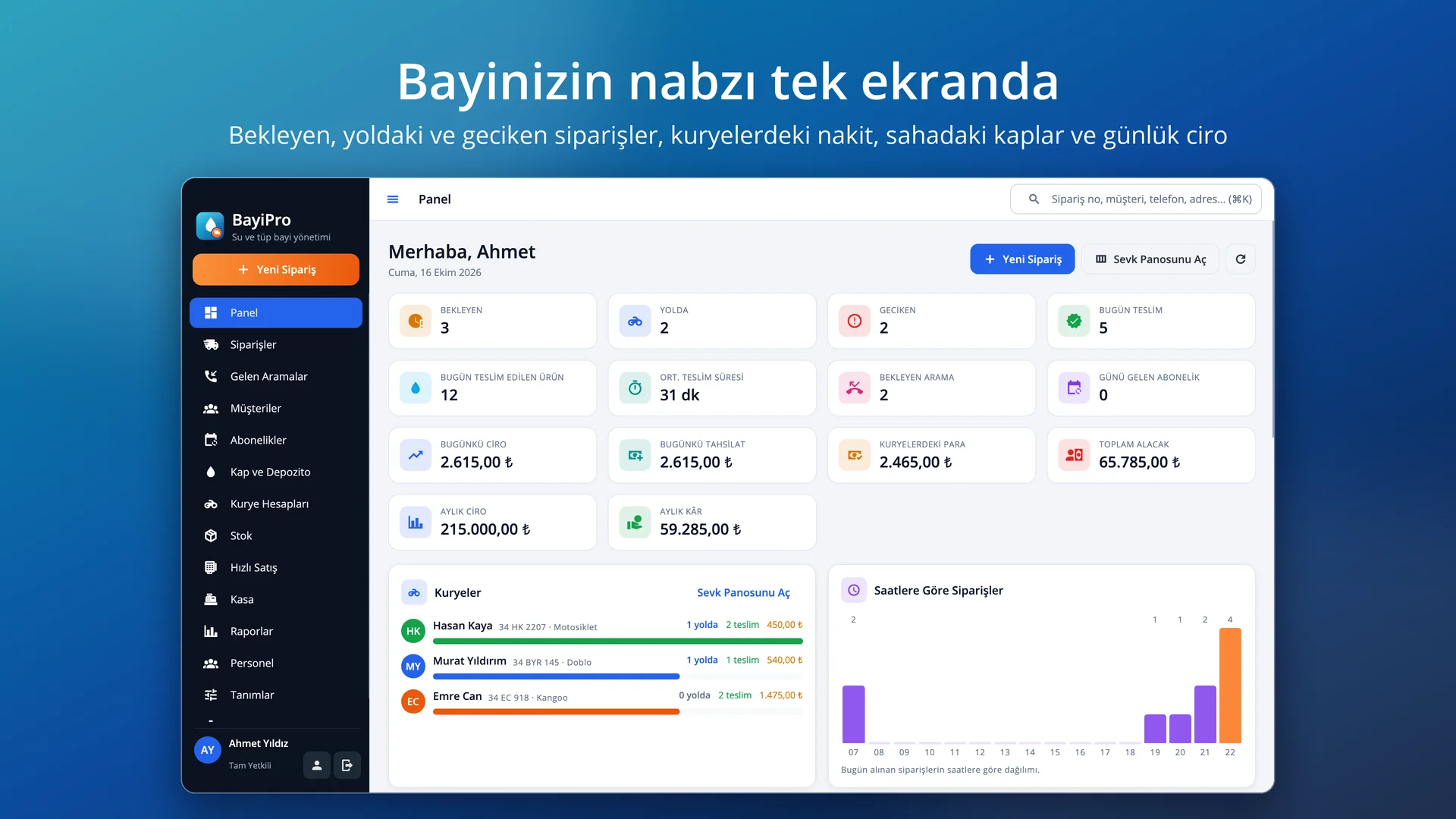Toggle the hamburger menu next to Panel
The height and width of the screenshot is (819, 1456).
(x=393, y=199)
